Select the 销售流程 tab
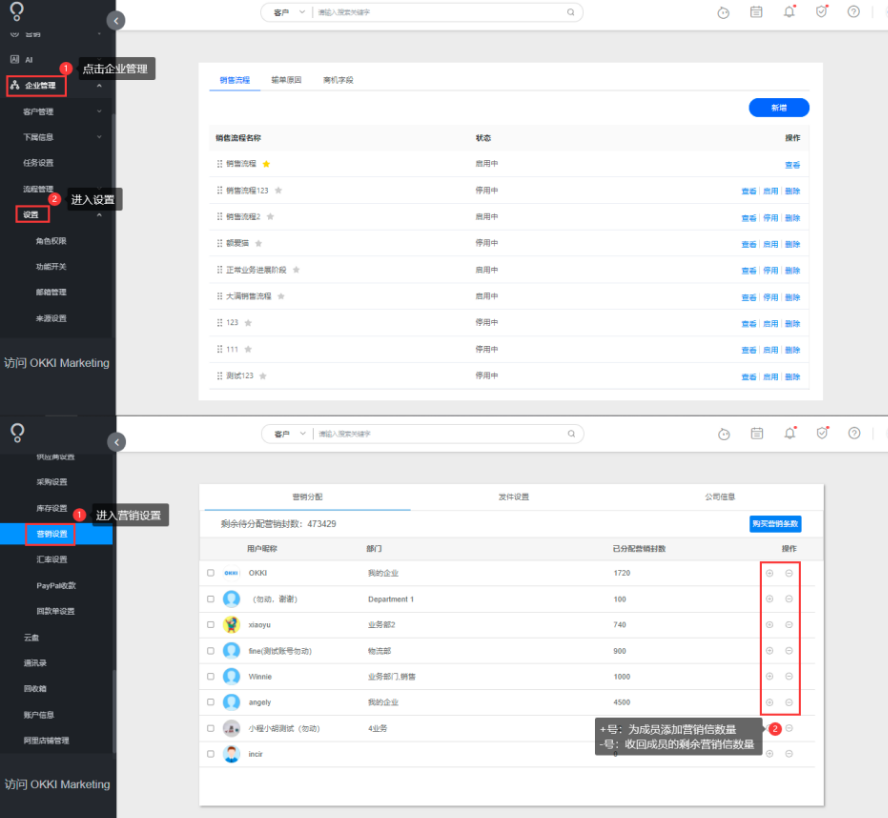 coord(234,80)
